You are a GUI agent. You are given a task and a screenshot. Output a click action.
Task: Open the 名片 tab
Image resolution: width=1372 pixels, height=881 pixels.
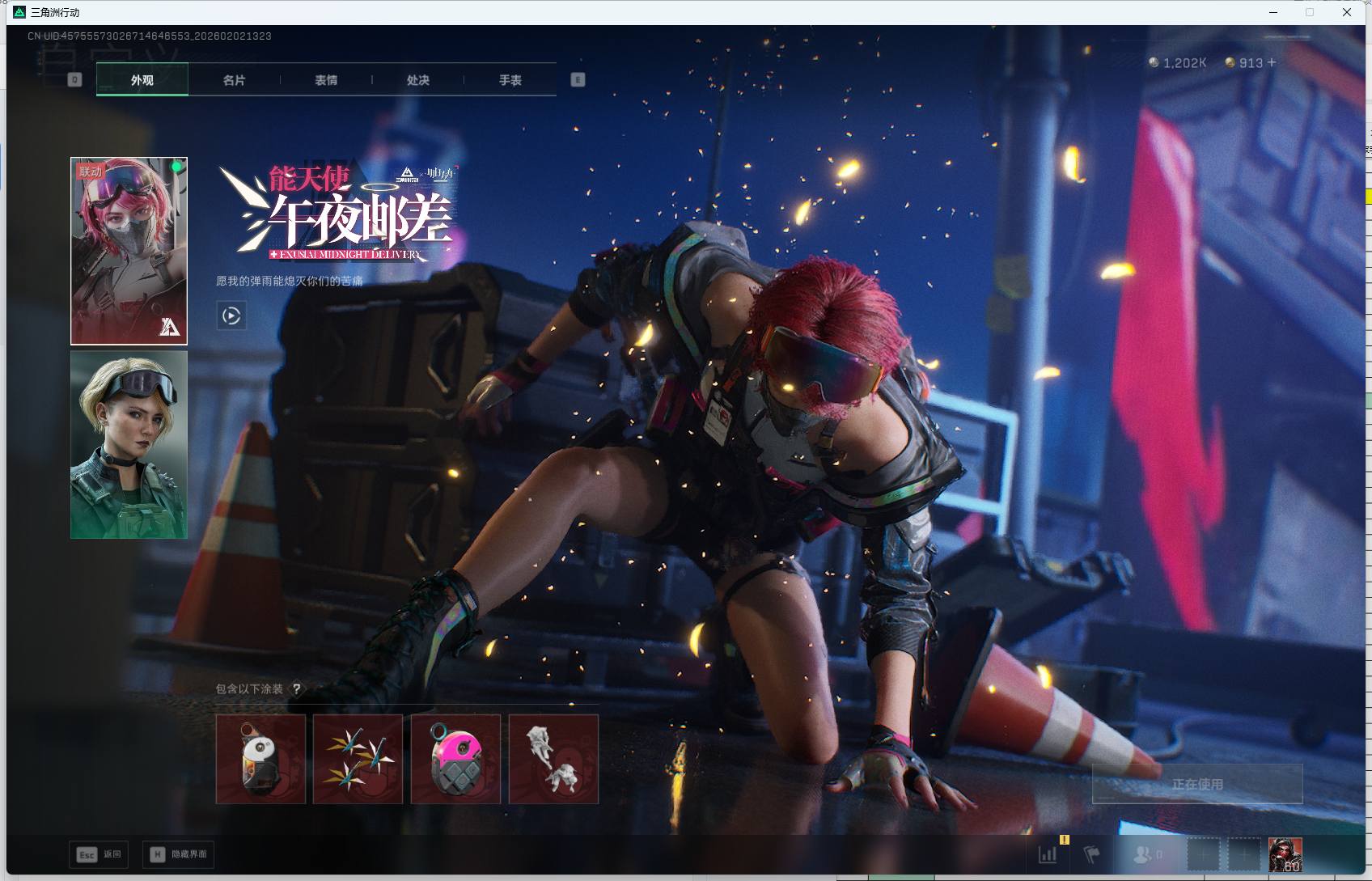235,79
